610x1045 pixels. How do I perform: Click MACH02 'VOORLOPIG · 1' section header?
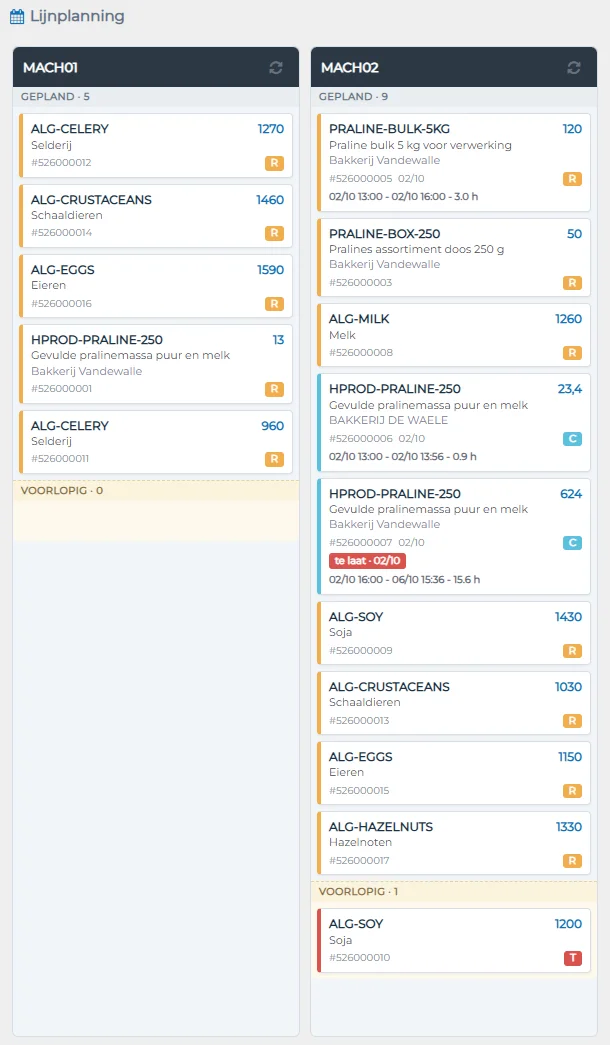pos(454,892)
